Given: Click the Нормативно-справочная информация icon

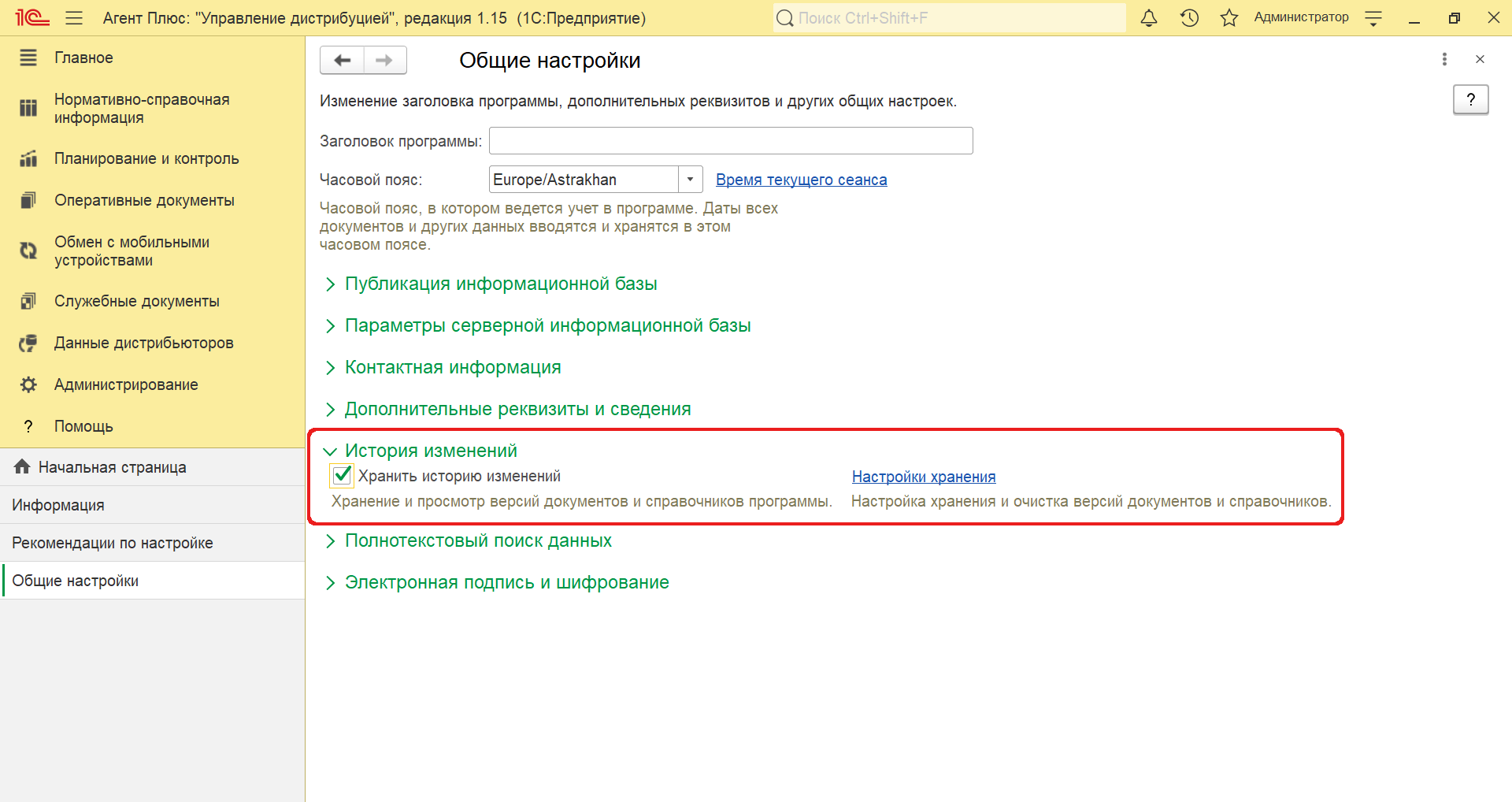Looking at the screenshot, I should coord(28,108).
